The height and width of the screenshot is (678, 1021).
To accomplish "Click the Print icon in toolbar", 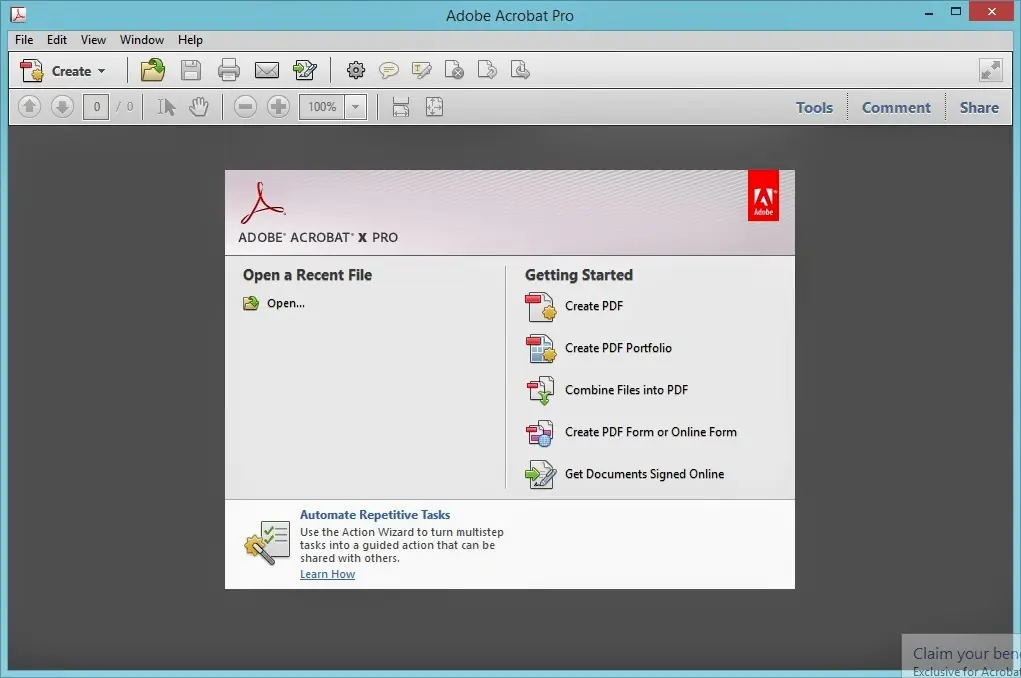I will (x=229, y=70).
